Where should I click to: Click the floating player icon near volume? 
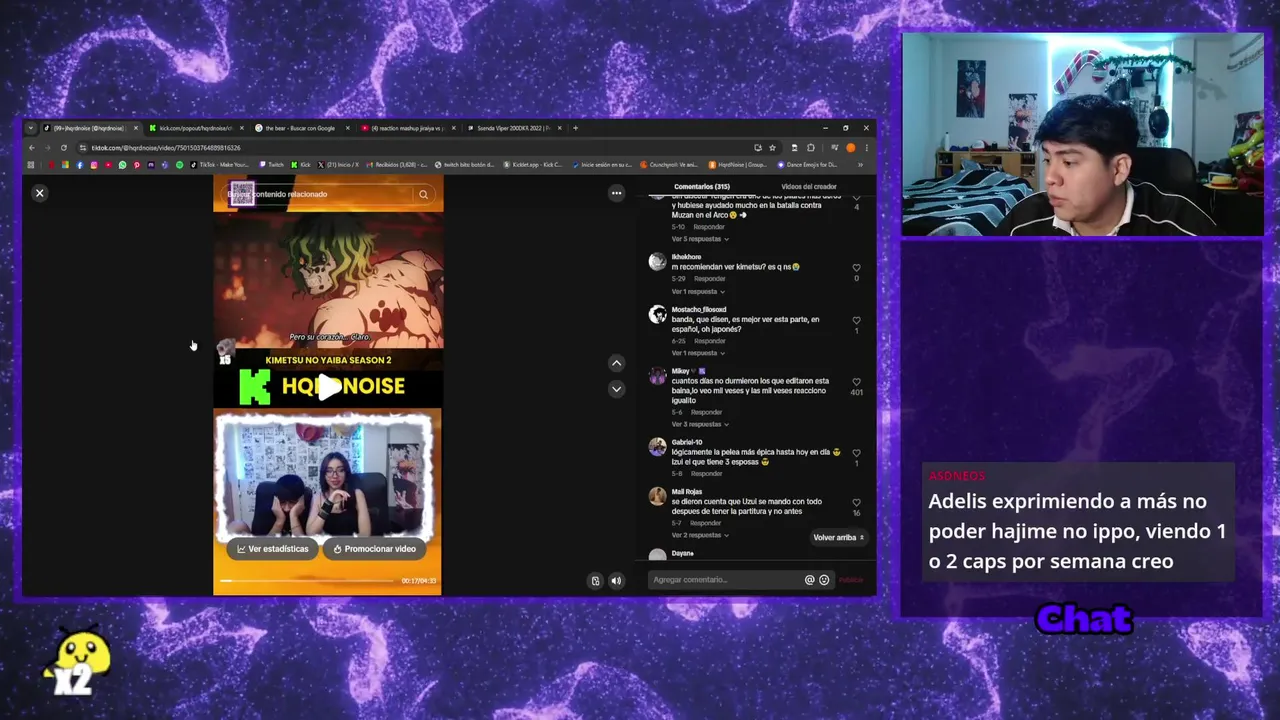click(595, 580)
